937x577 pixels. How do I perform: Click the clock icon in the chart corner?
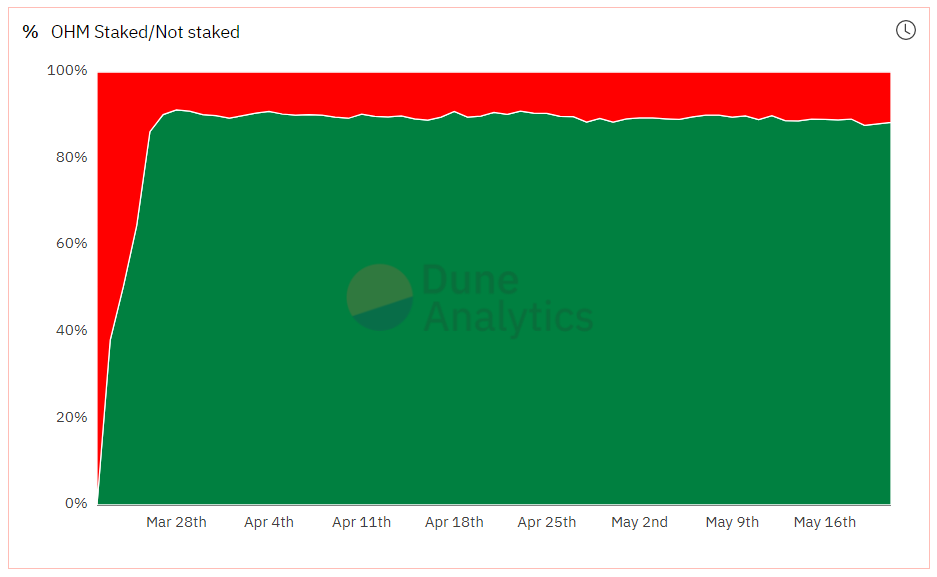(x=906, y=30)
